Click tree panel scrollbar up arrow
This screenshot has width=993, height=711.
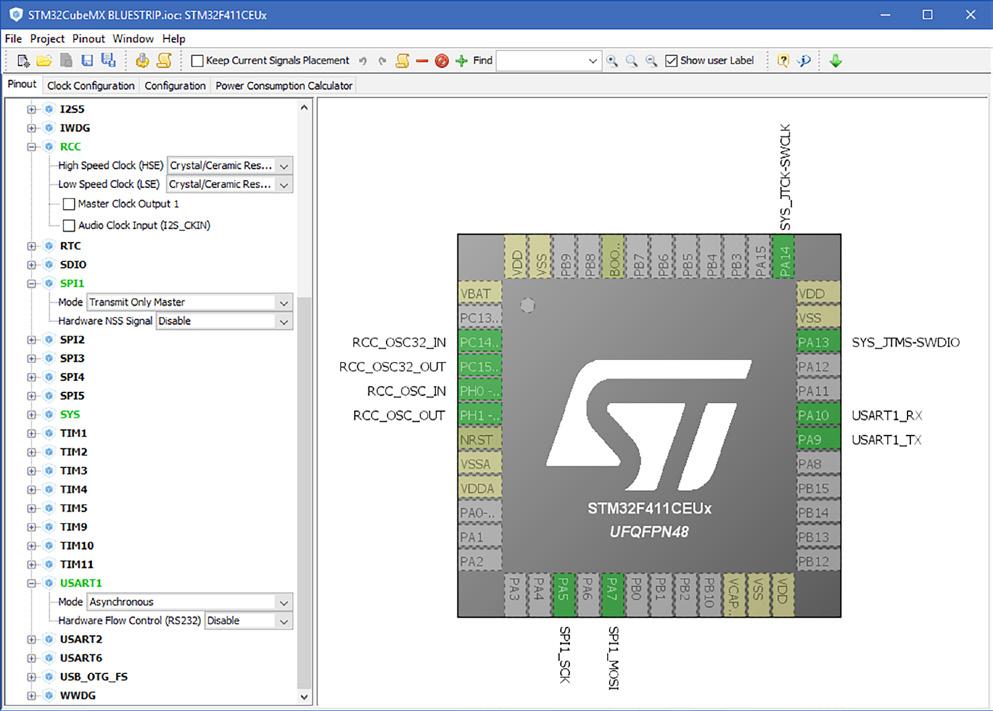304,108
